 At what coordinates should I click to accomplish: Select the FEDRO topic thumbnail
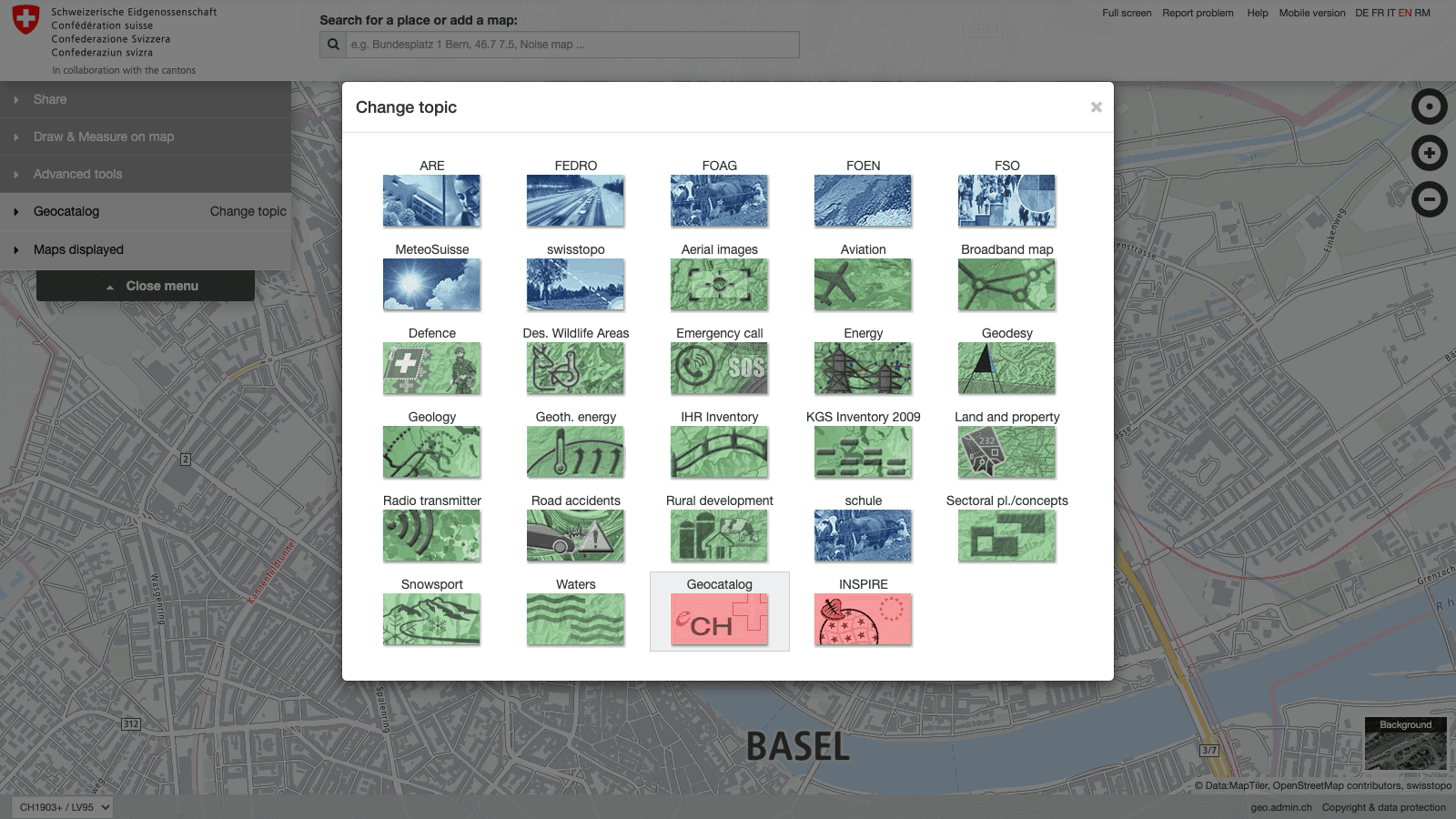click(x=575, y=200)
